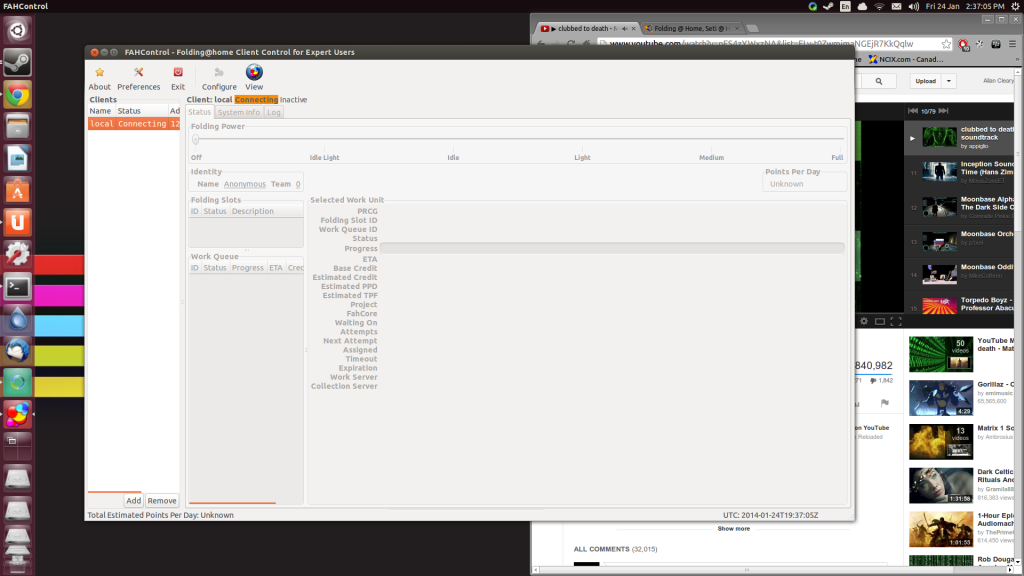Open the Gorillaz suggested video thumbnail
This screenshot has height=576, width=1024.
pos(940,398)
